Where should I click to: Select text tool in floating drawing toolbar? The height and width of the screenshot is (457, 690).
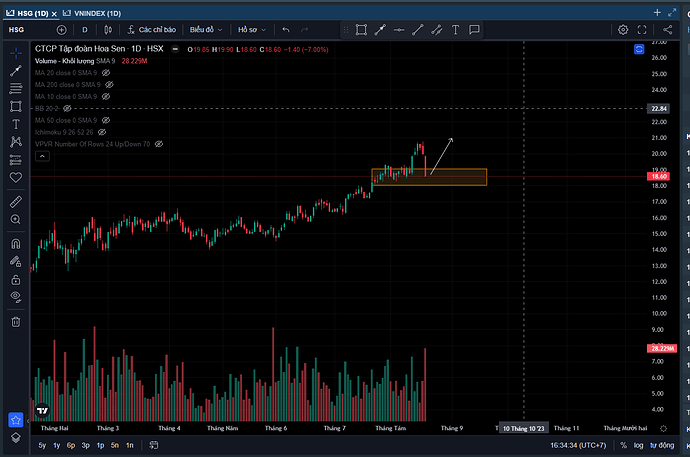coord(455,30)
